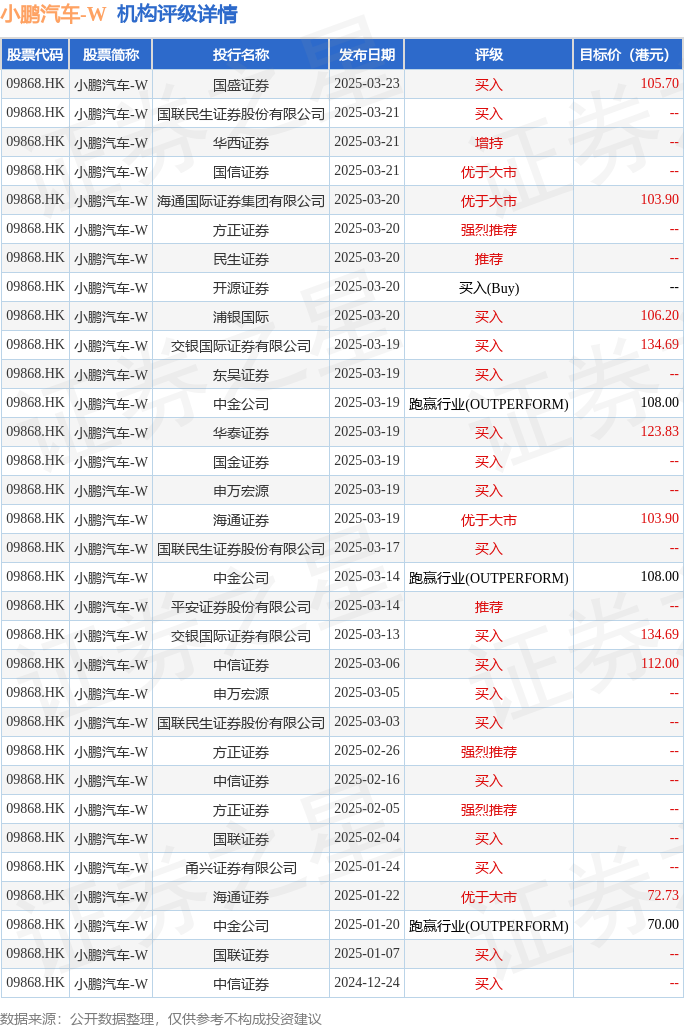Select the date 2025-03-23
Viewport: 684px width, 1028px height.
click(x=367, y=83)
